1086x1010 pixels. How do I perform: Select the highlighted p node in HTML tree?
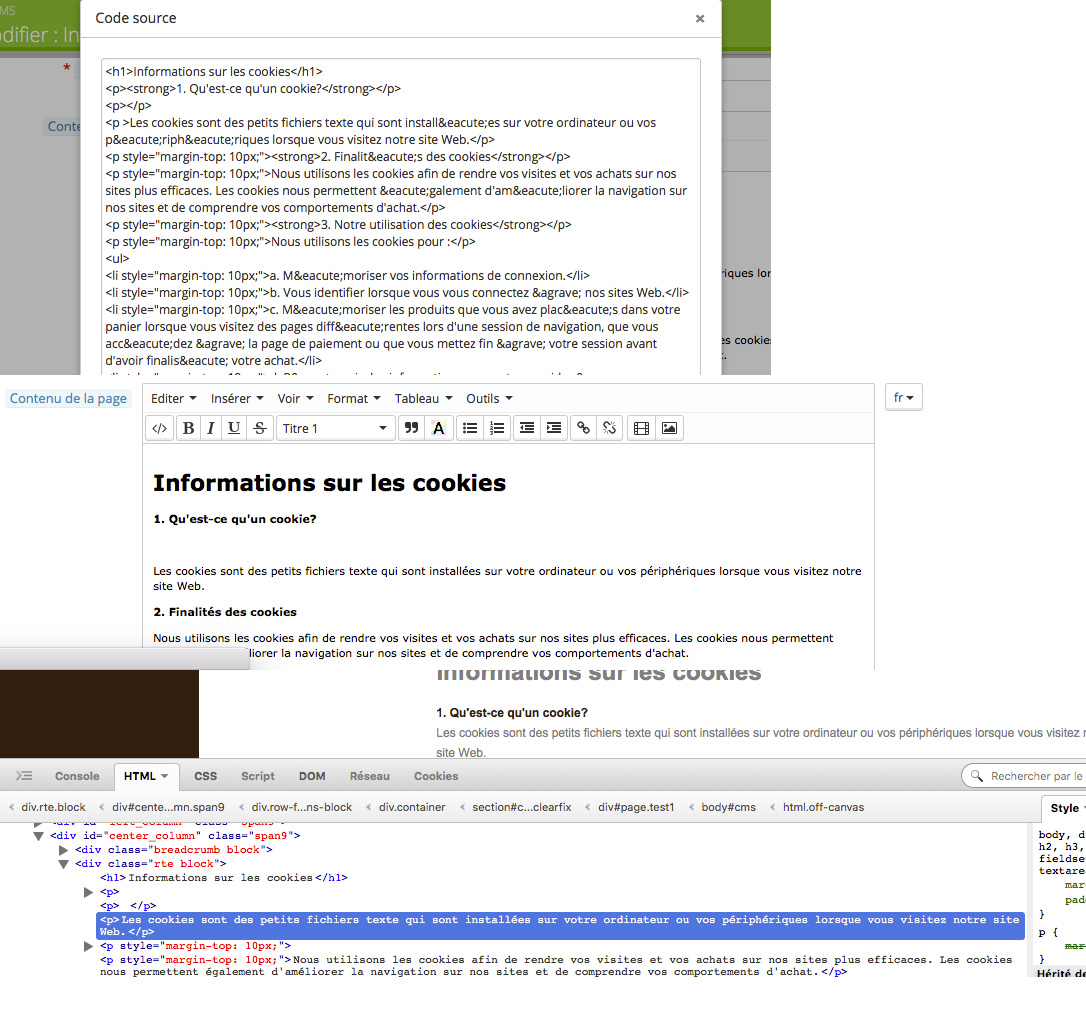point(560,925)
